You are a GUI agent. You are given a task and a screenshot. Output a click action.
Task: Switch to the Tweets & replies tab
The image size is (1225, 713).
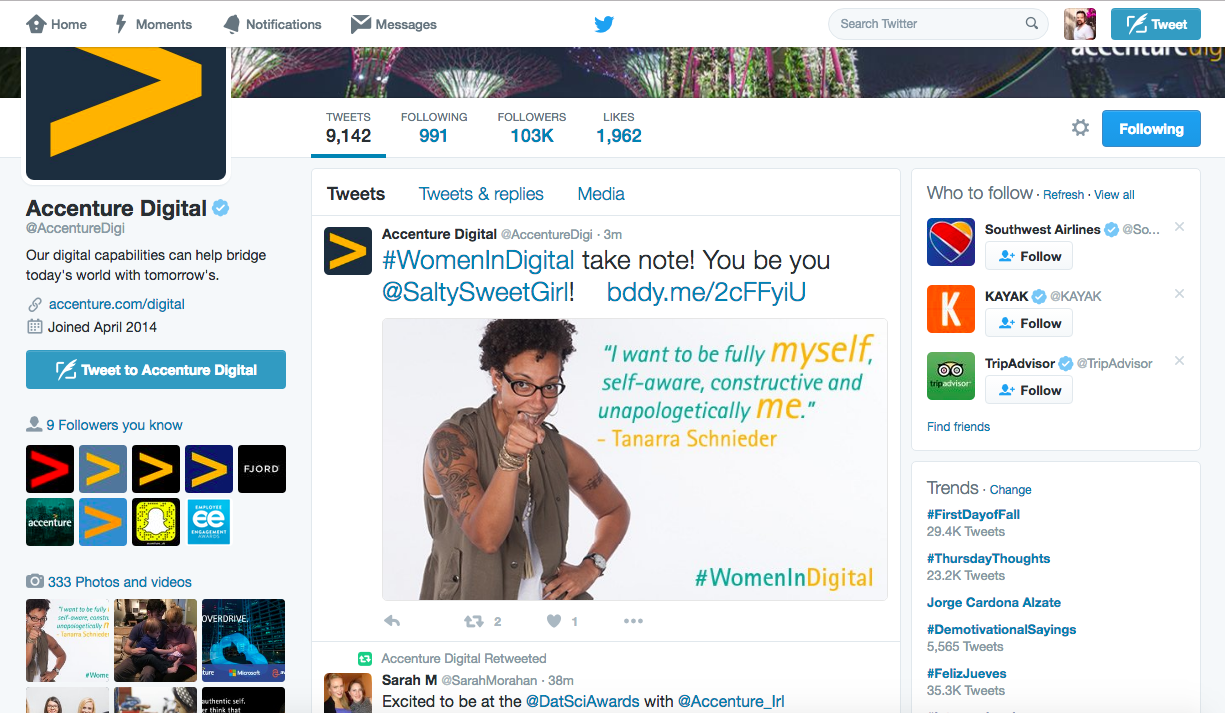coord(481,194)
